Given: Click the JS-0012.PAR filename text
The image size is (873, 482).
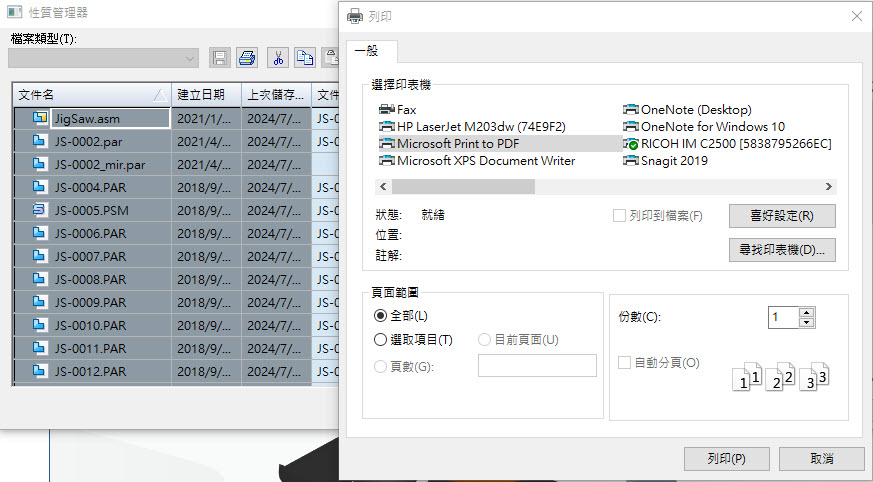Looking at the screenshot, I should tap(91, 371).
